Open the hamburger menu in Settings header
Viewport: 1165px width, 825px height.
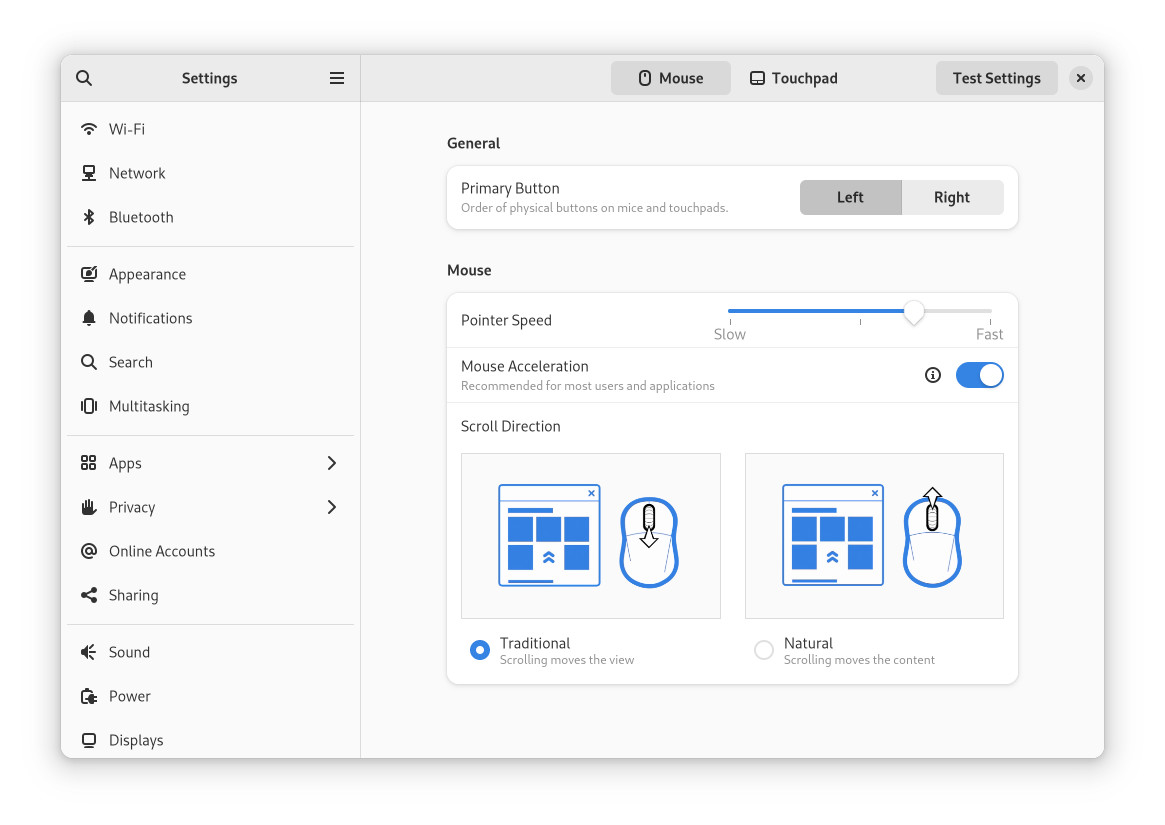pyautogui.click(x=337, y=78)
